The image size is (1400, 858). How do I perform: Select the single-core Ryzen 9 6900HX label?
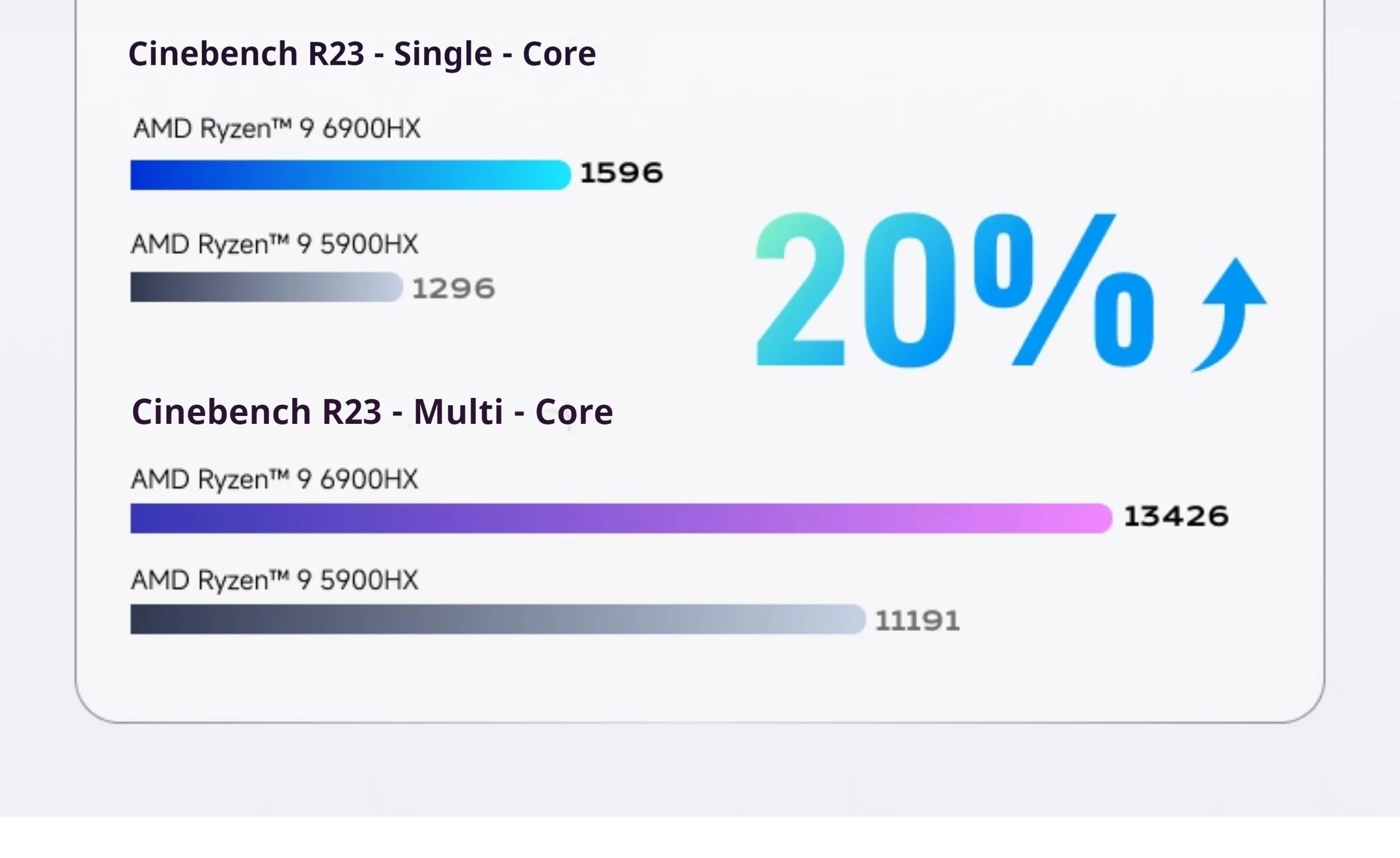point(277,128)
